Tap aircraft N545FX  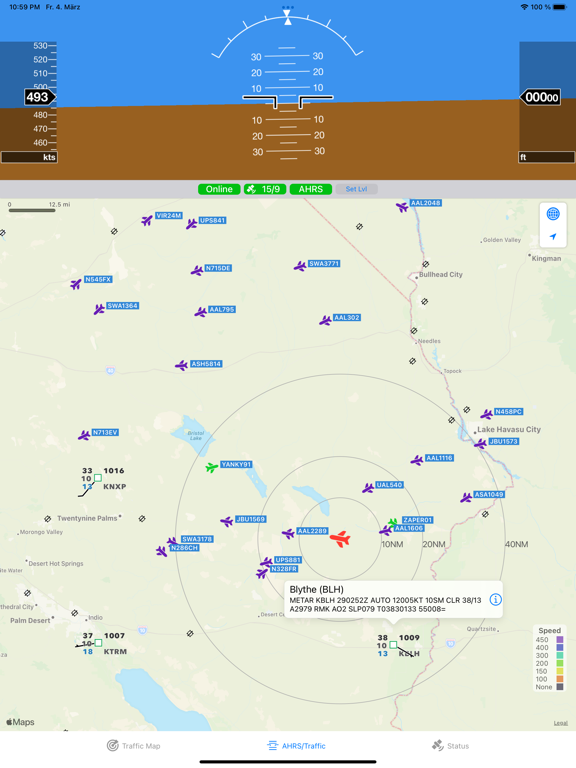tap(75, 284)
